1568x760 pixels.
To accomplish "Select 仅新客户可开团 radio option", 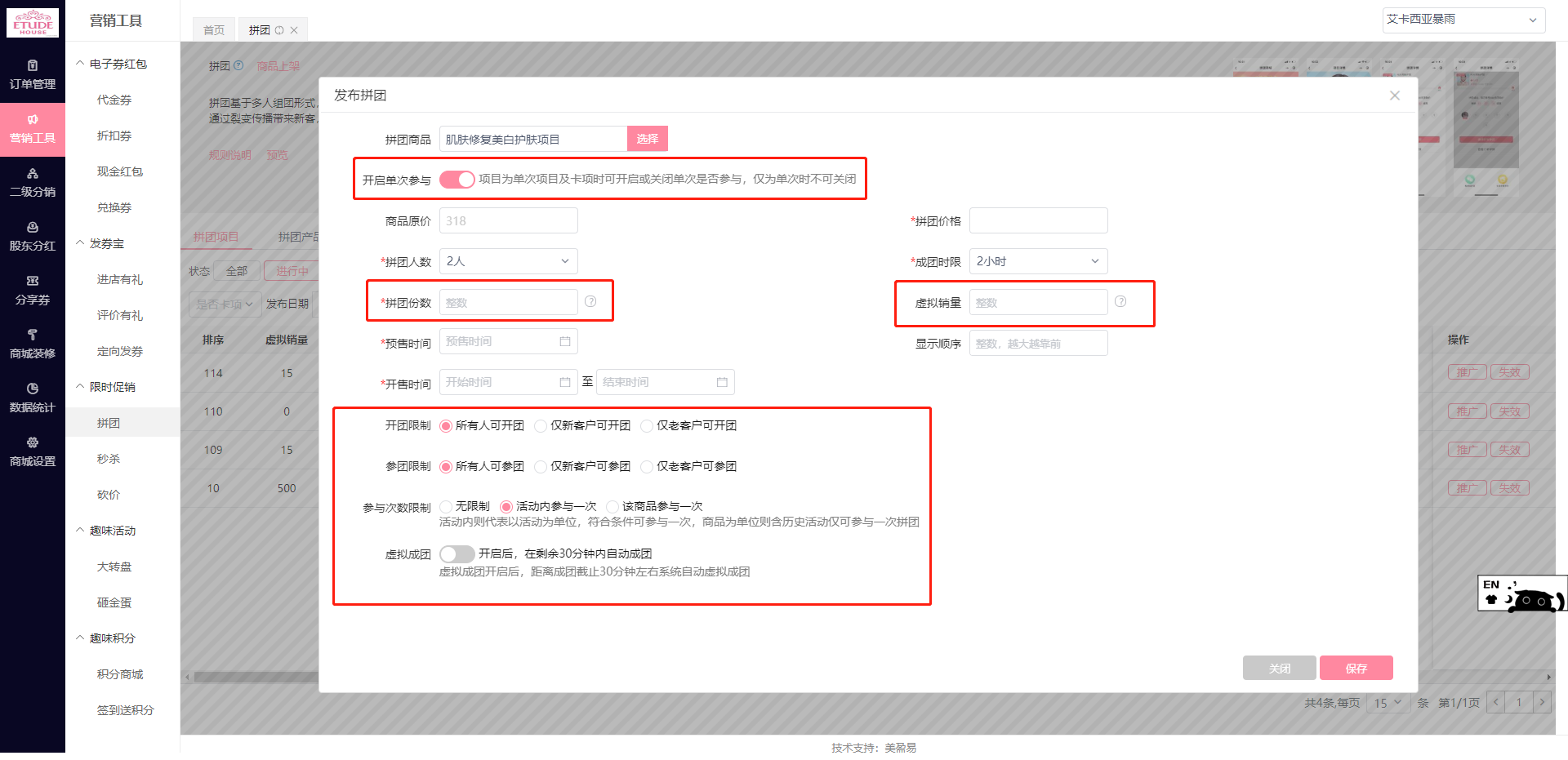I will click(x=540, y=425).
